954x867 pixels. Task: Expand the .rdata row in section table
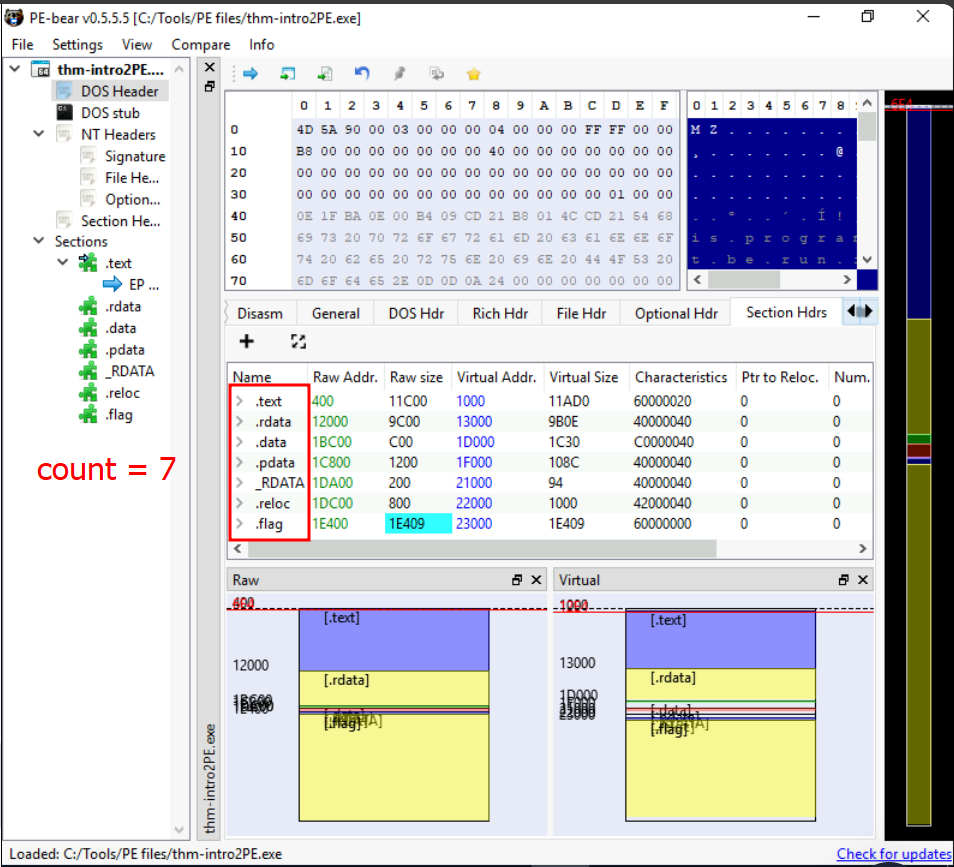[240, 422]
